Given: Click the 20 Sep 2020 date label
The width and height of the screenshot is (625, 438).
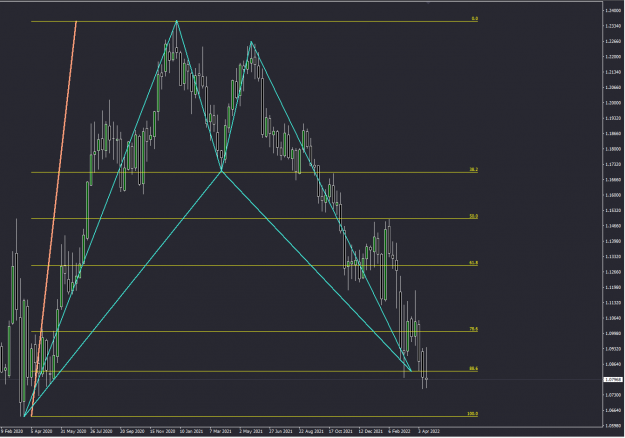Looking at the screenshot, I should [132, 431].
